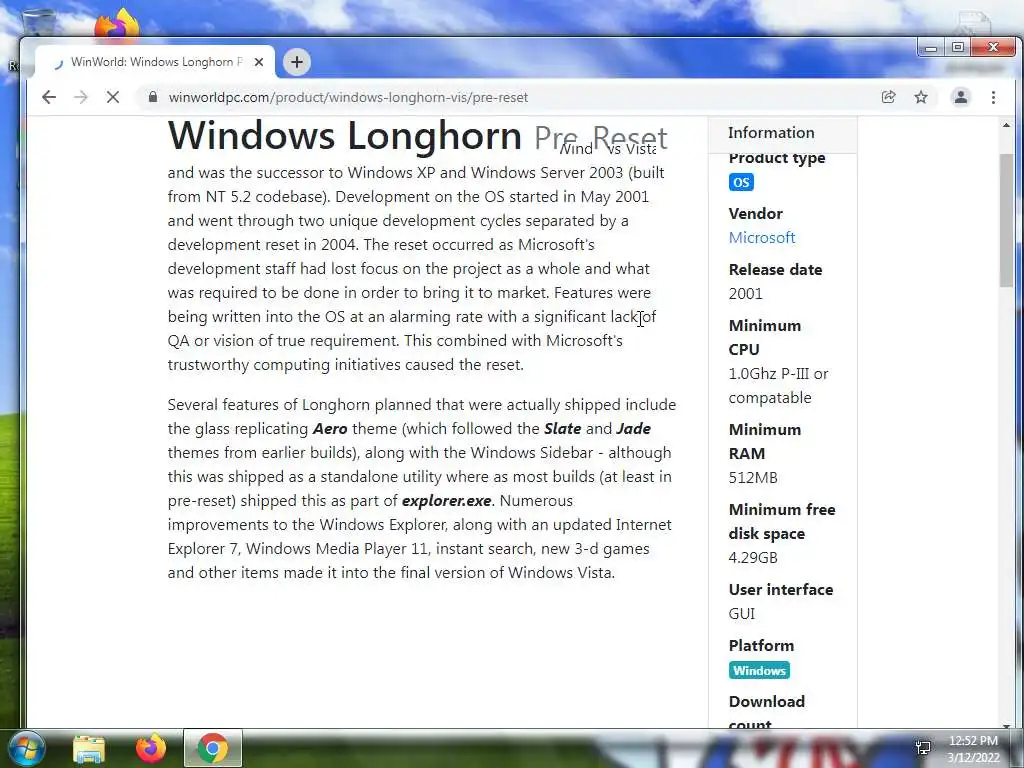This screenshot has width=1024, height=768.
Task: Click the padlock site info icon
Action: [x=153, y=97]
